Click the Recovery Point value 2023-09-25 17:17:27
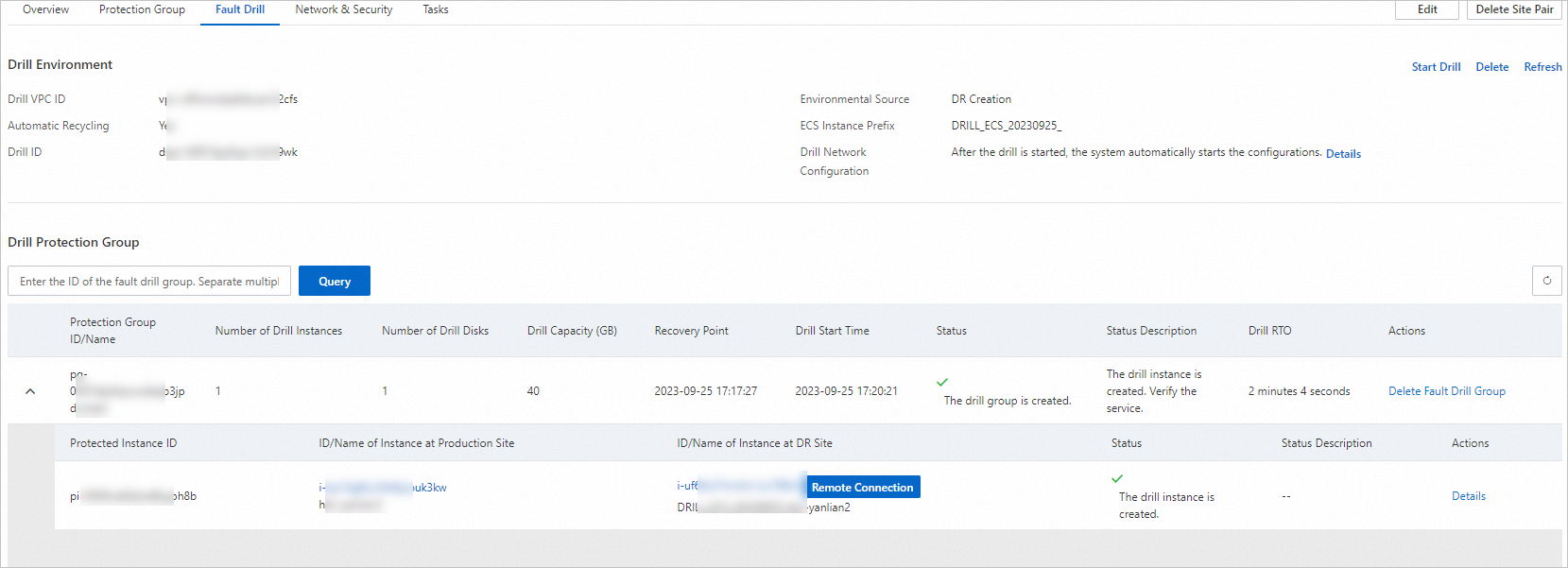The height and width of the screenshot is (568, 1568). pos(706,391)
